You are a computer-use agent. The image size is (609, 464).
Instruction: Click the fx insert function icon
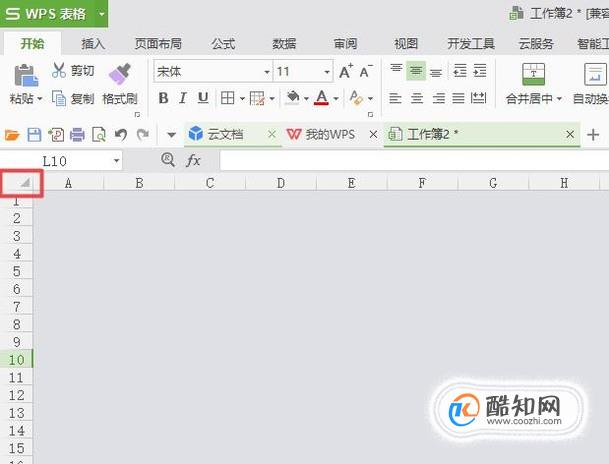(193, 160)
